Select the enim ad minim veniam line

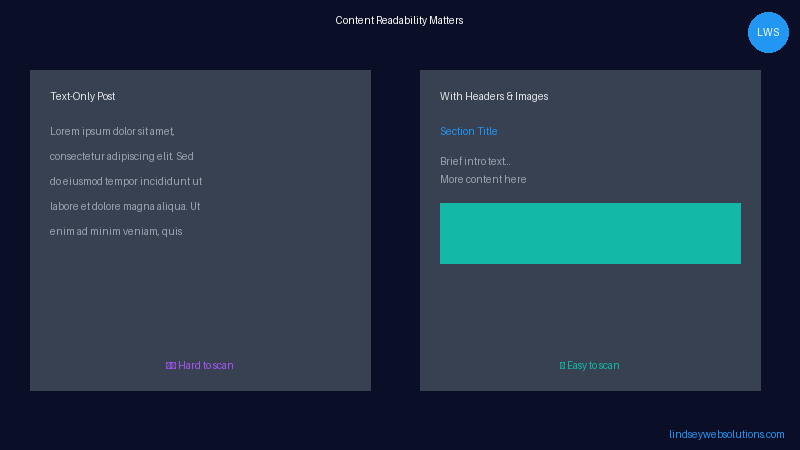(116, 231)
